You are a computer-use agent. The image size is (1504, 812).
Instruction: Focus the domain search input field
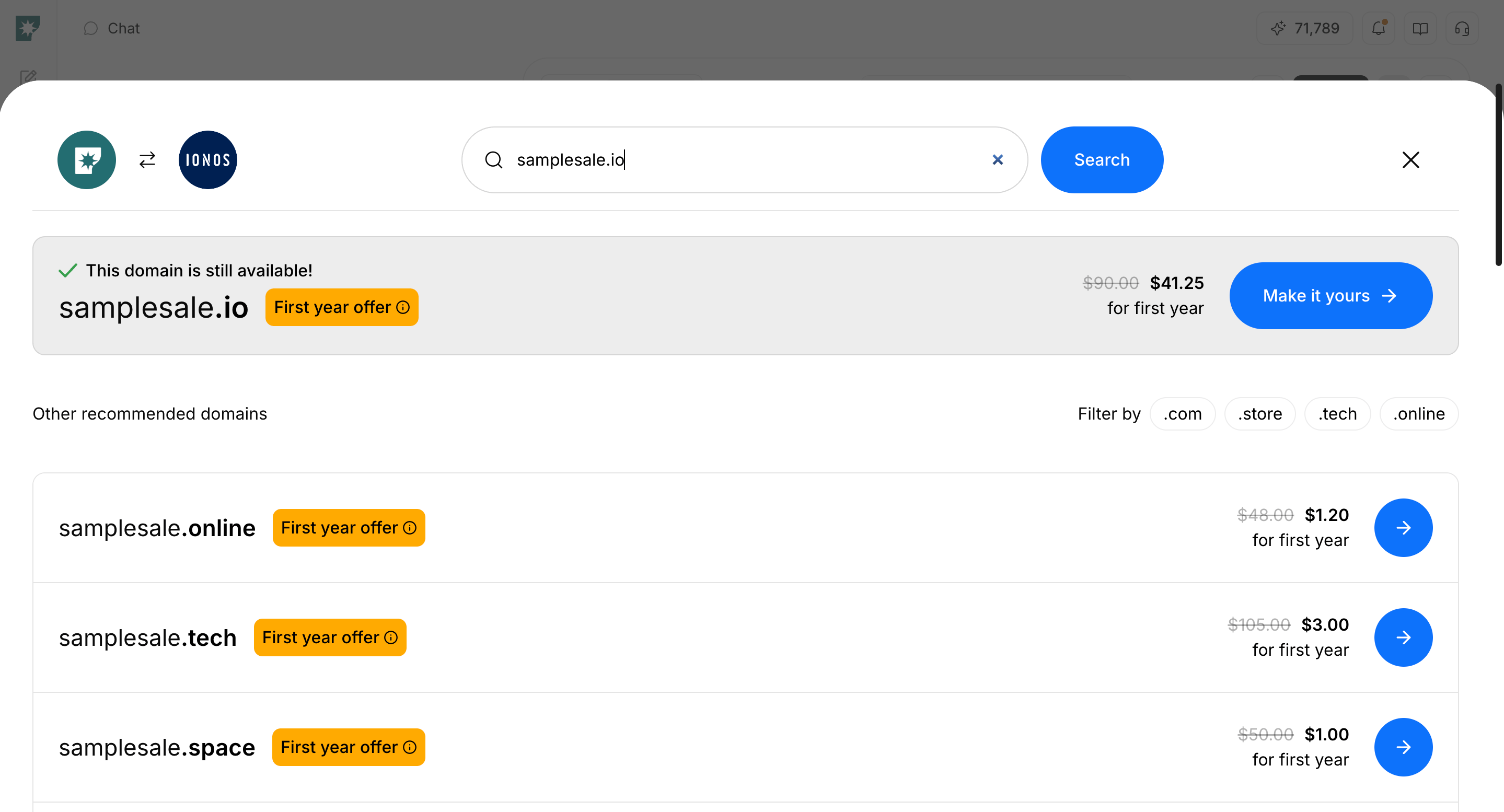[x=744, y=160]
